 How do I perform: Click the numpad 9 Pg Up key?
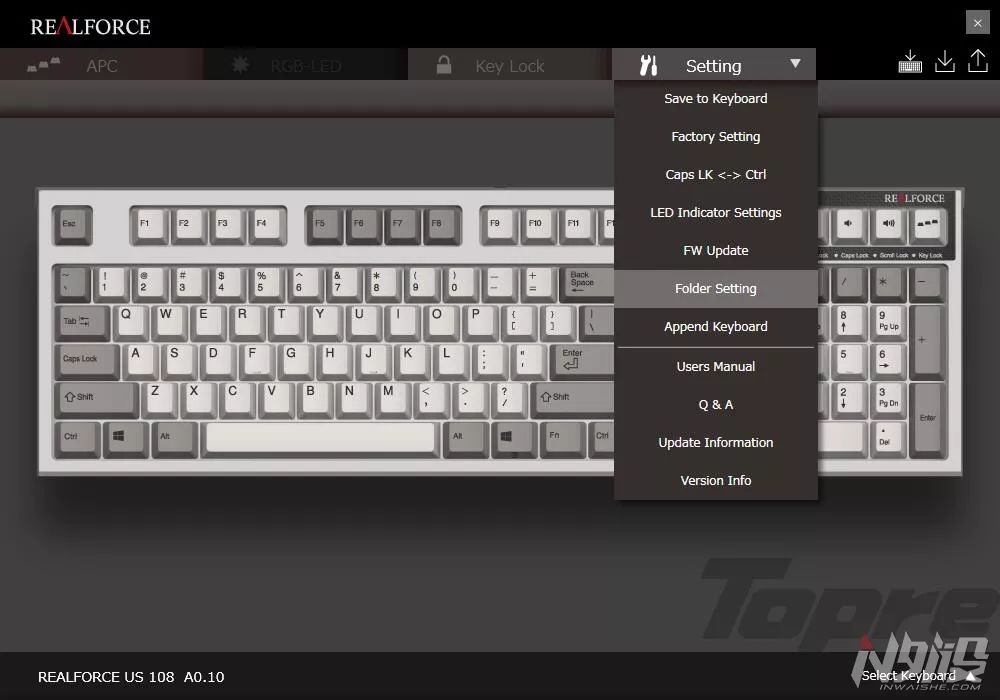pos(888,322)
